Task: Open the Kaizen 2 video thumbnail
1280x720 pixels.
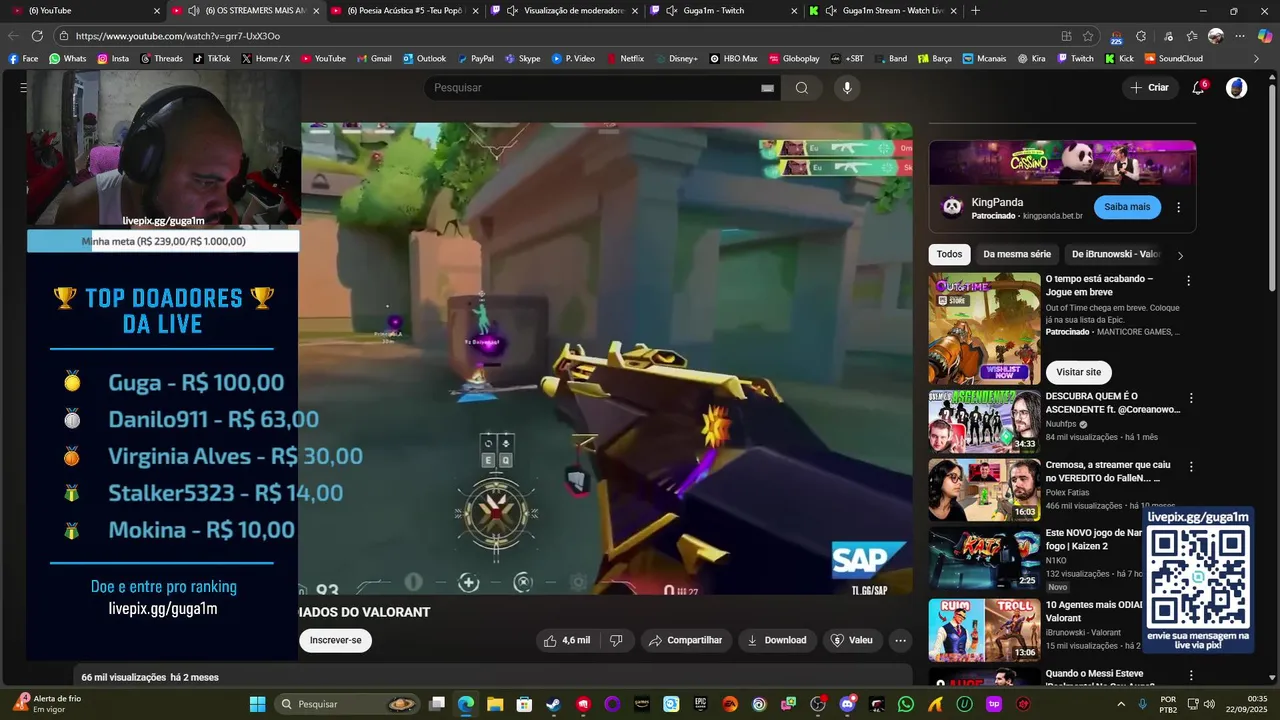Action: [x=984, y=559]
